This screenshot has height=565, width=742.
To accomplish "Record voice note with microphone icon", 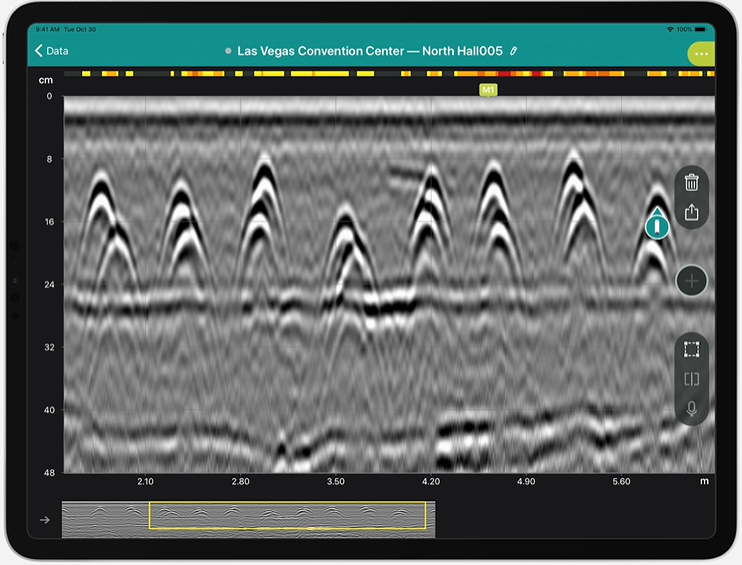I will click(691, 408).
